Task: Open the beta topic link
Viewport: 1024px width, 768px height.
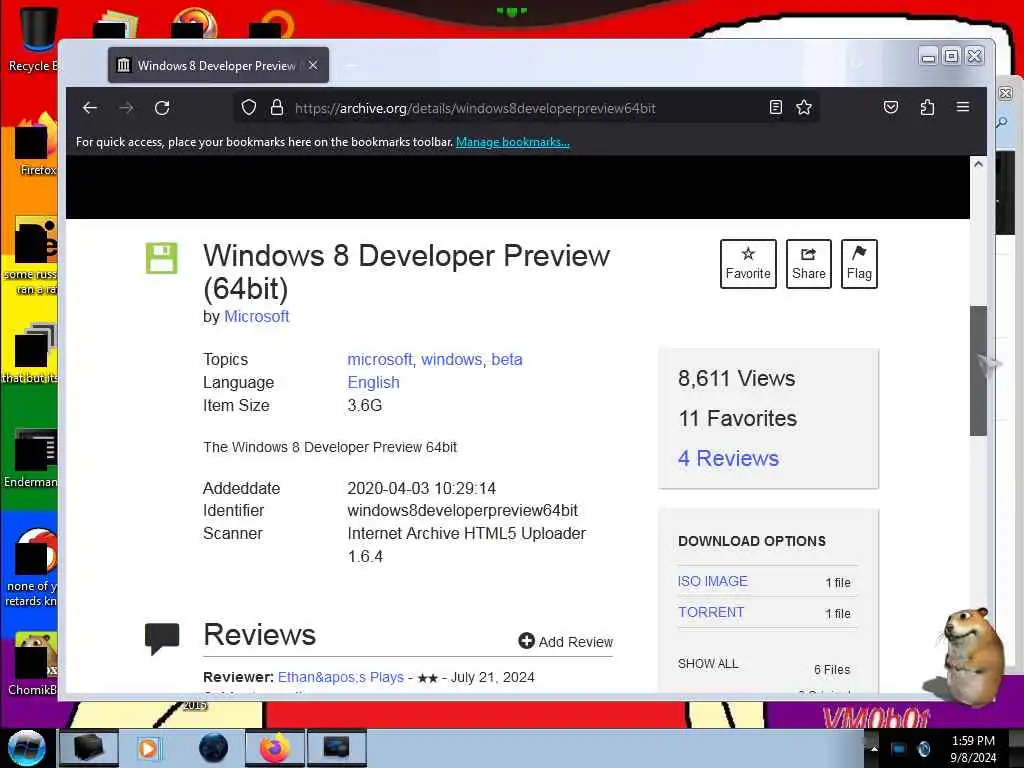Action: point(507,359)
